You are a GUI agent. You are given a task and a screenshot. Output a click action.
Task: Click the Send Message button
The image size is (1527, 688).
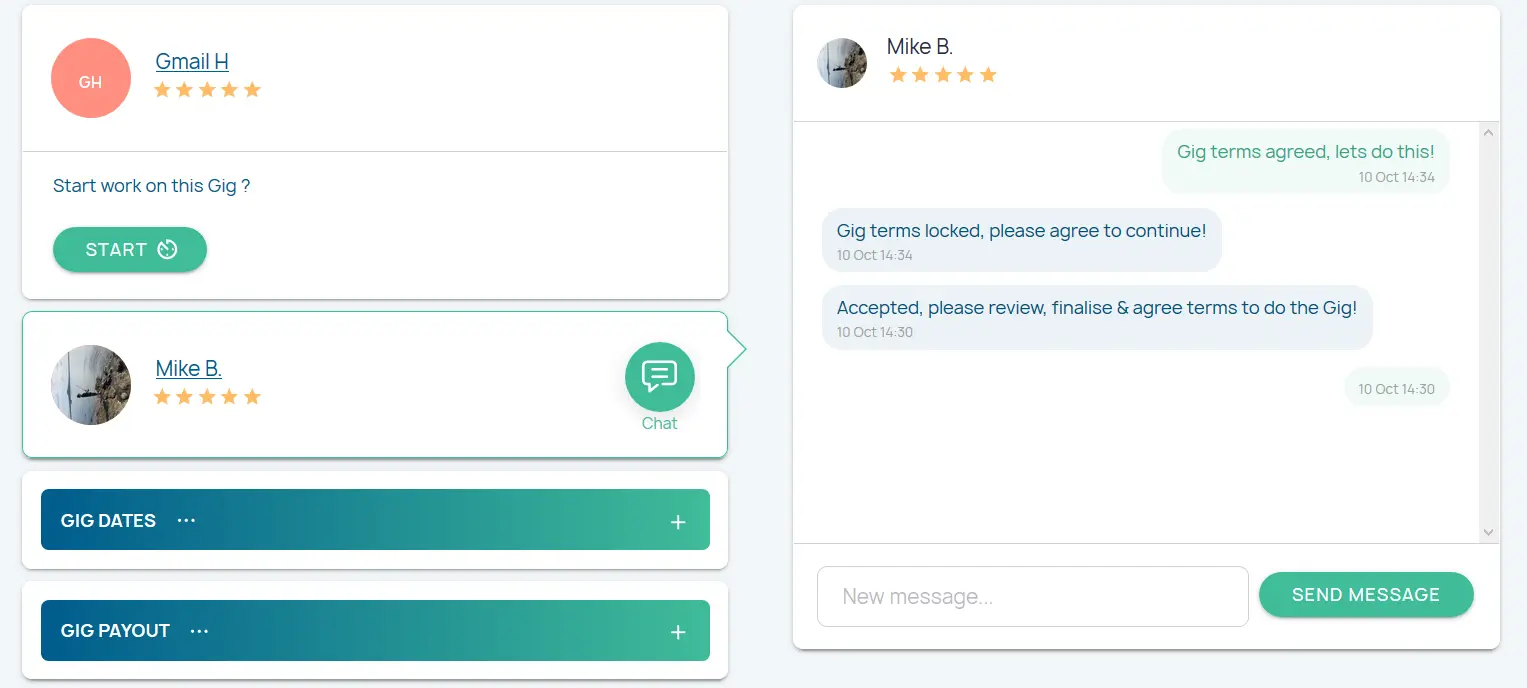coord(1365,595)
